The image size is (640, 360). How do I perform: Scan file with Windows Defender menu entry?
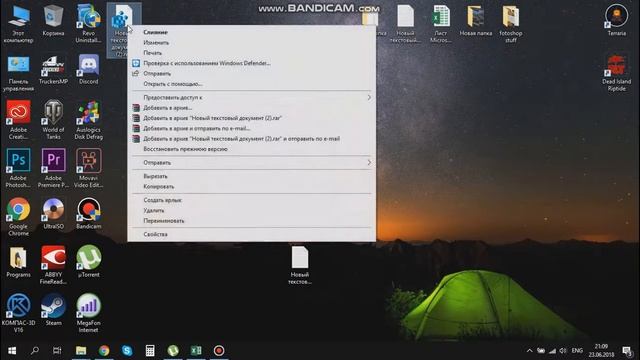click(251, 63)
